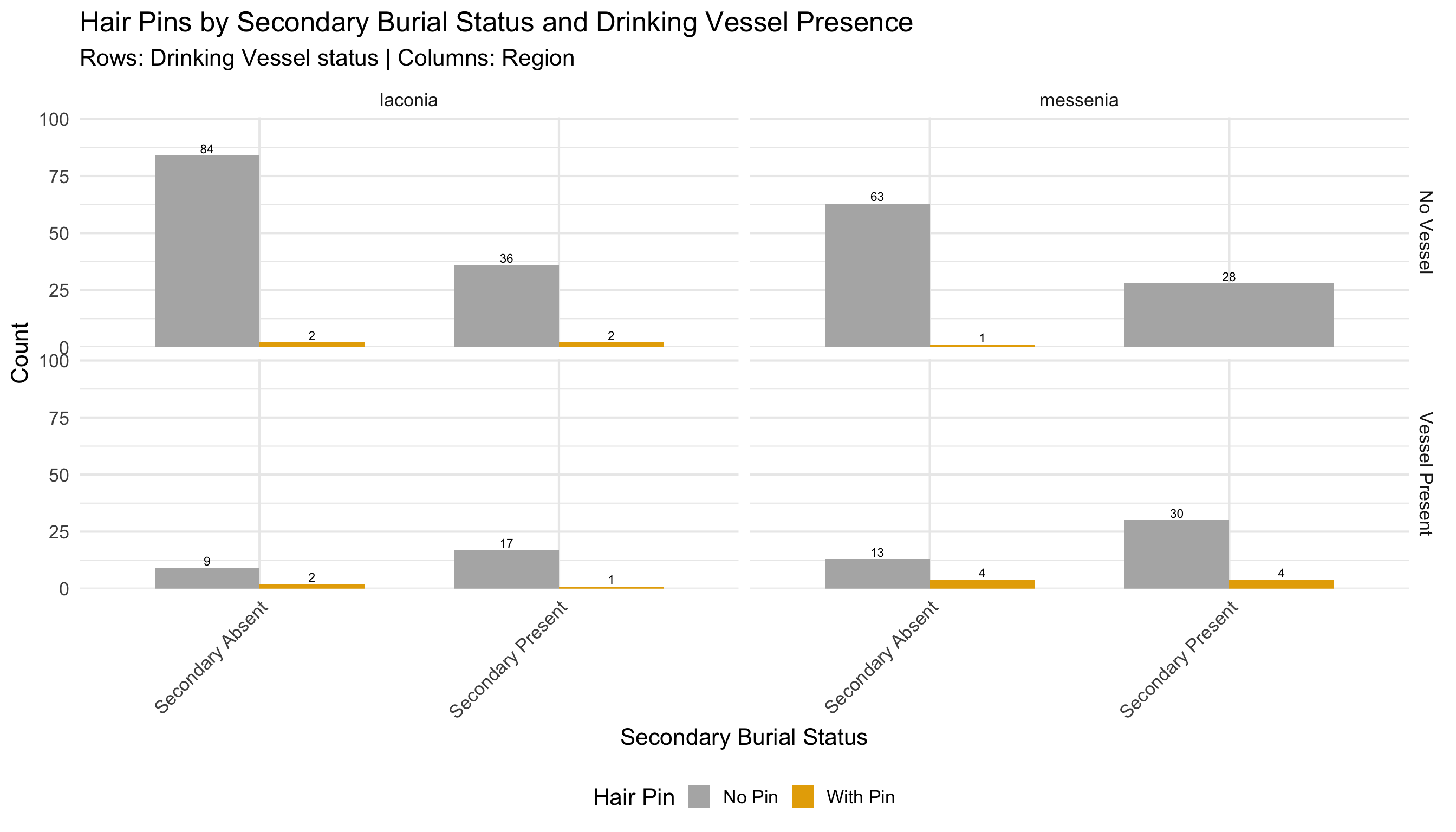Image resolution: width=1456 pixels, height=832 pixels.
Task: Click the chart title about Hair Pins
Action: [496, 23]
